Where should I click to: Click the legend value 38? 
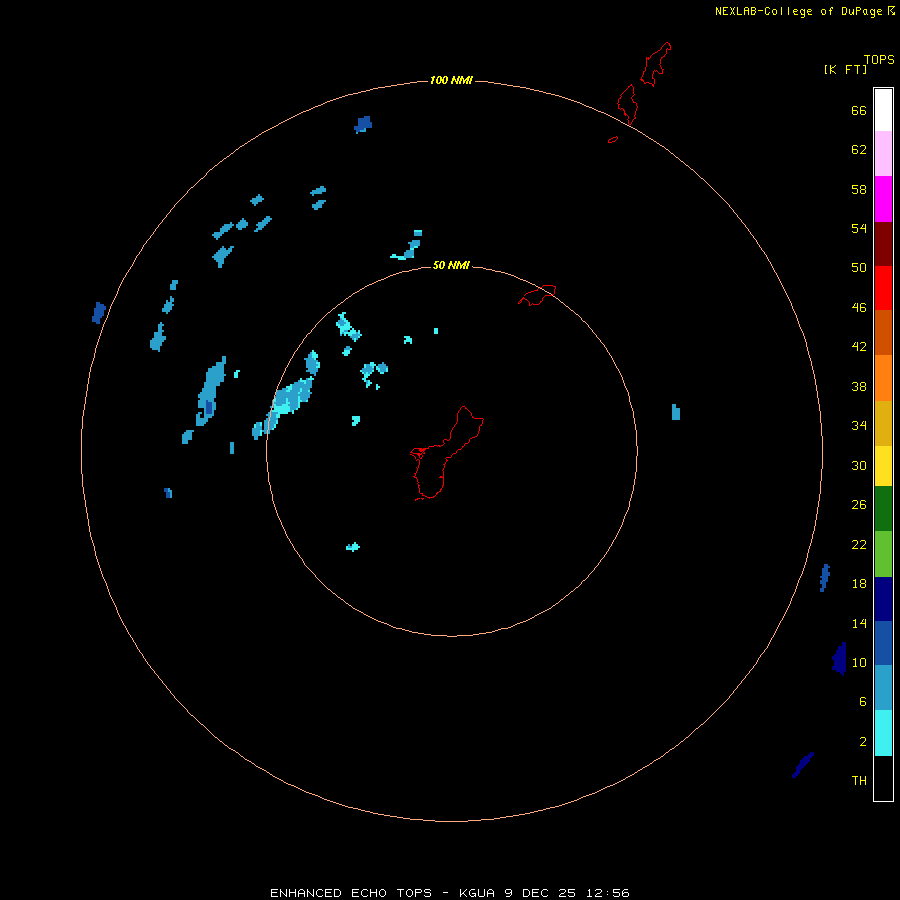tap(859, 386)
